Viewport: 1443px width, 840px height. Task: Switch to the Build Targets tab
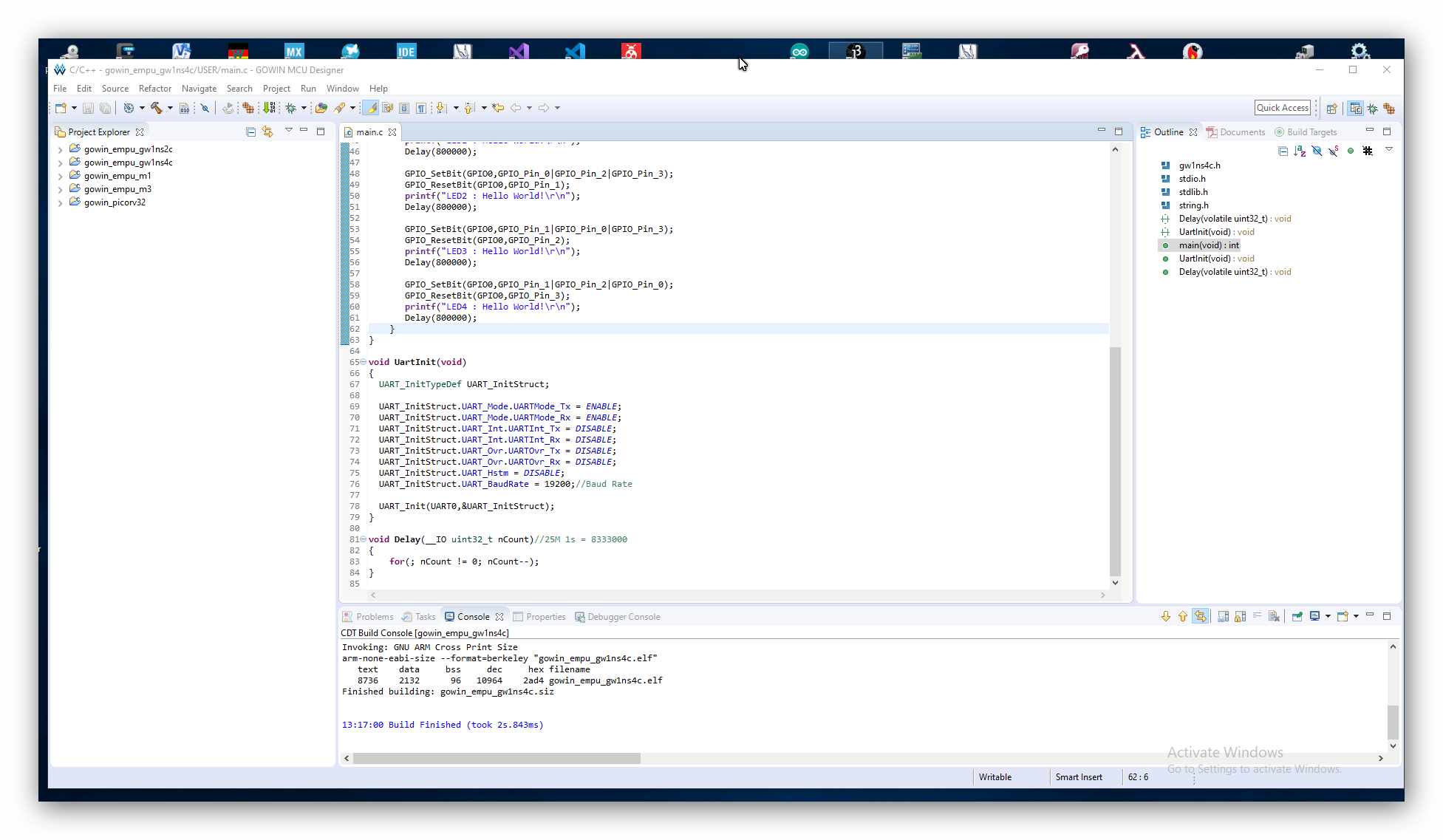click(x=1306, y=132)
